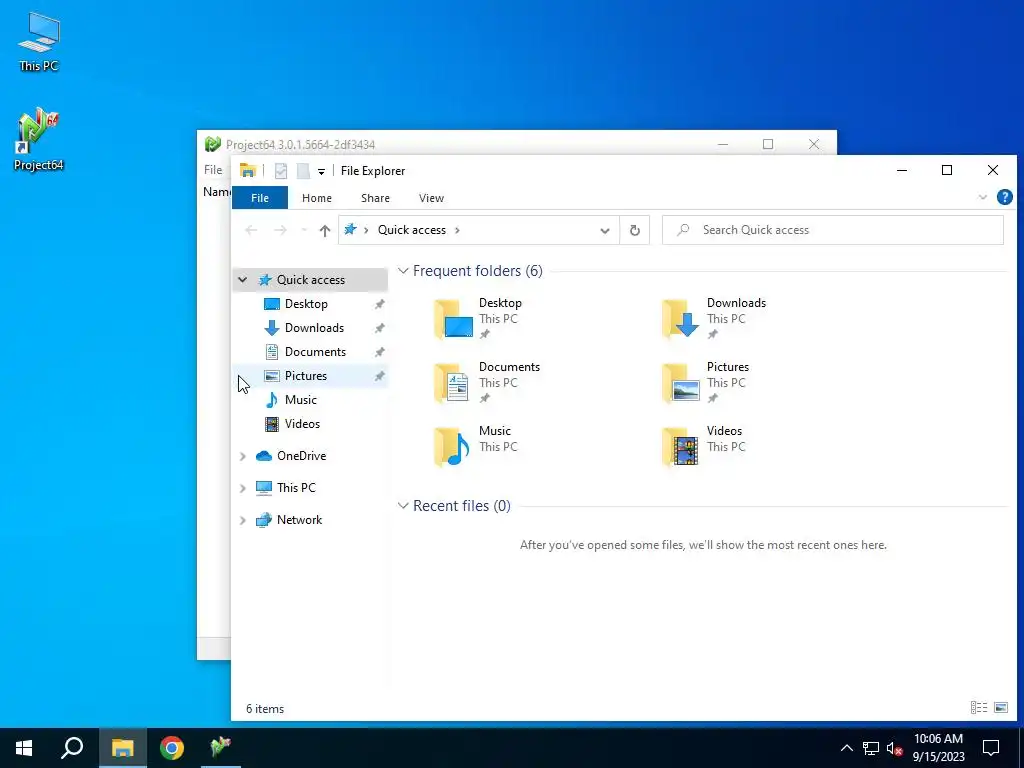The image size is (1024, 768).
Task: Select Pictures in the navigation pane
Action: tap(306, 376)
